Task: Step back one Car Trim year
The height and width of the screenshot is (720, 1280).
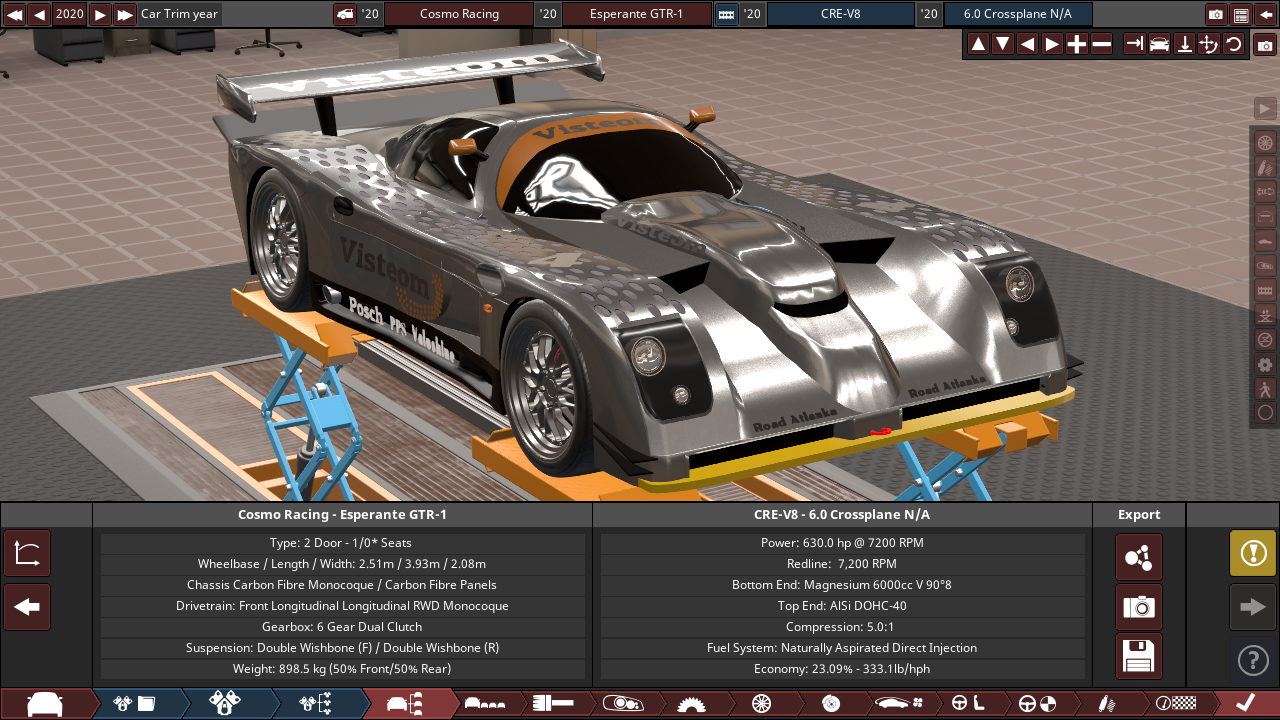Action: click(x=39, y=14)
